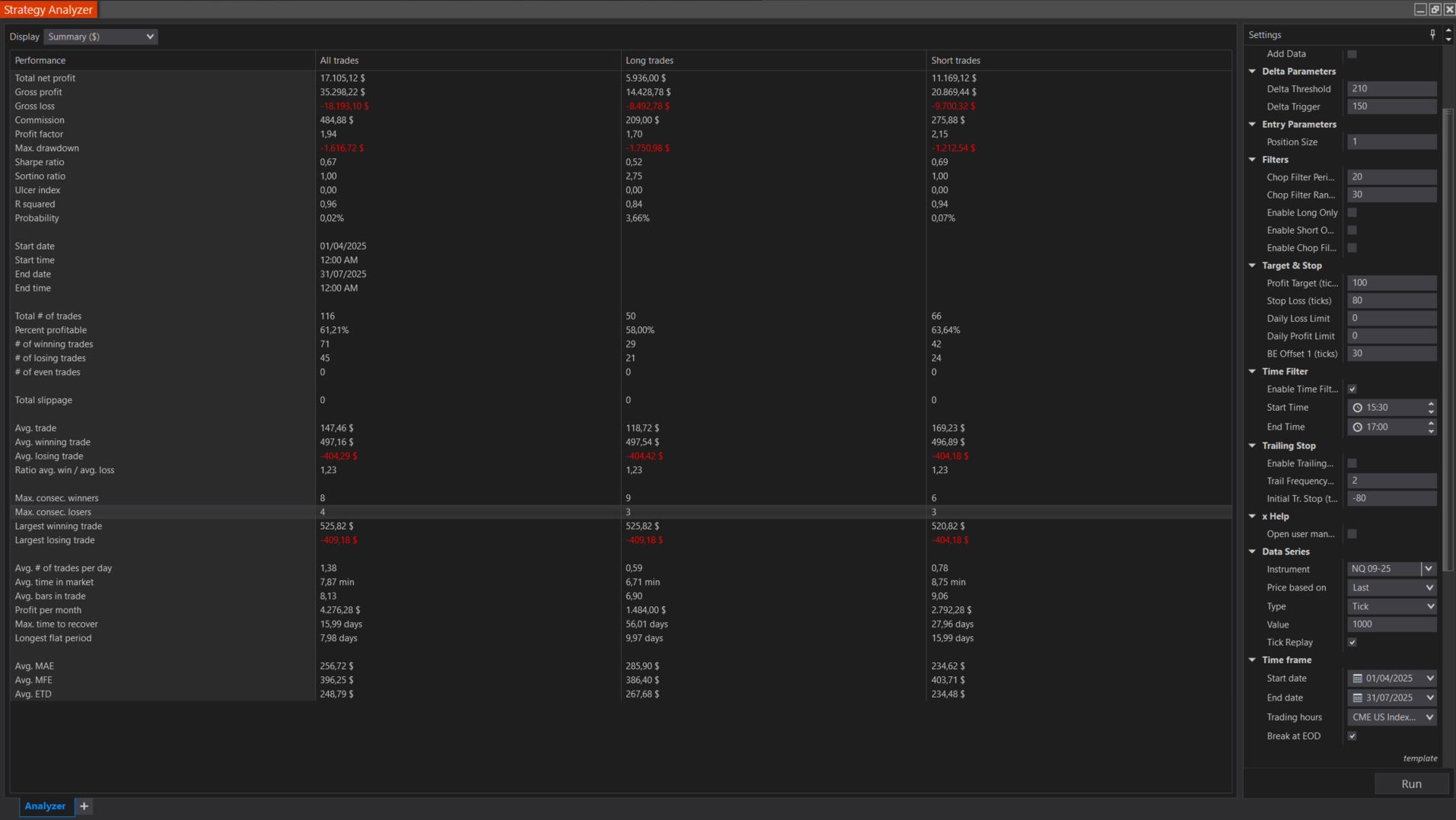Viewport: 1456px width, 820px height.
Task: Select the Max. consec. losers row
Action: click(620, 512)
